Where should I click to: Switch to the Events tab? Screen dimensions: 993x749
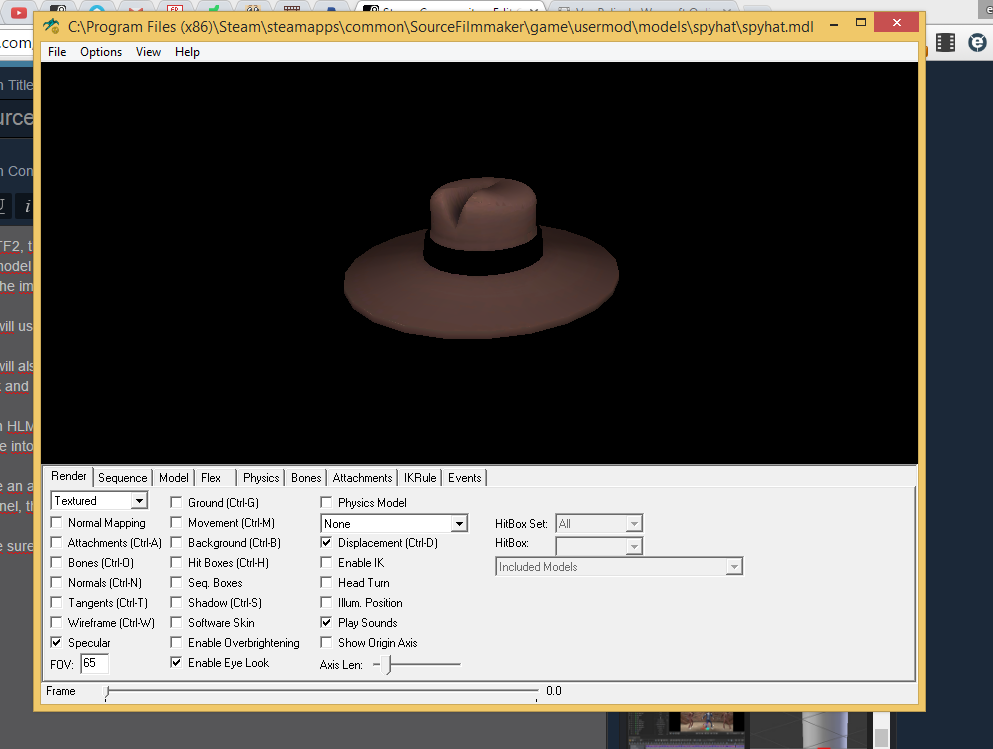pos(464,478)
